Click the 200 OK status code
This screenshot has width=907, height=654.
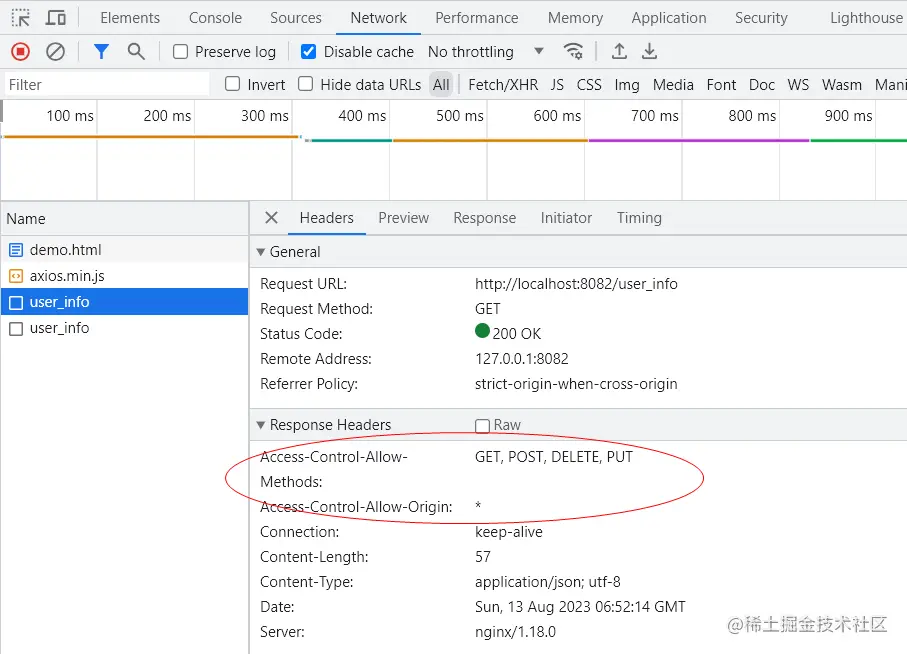(517, 334)
